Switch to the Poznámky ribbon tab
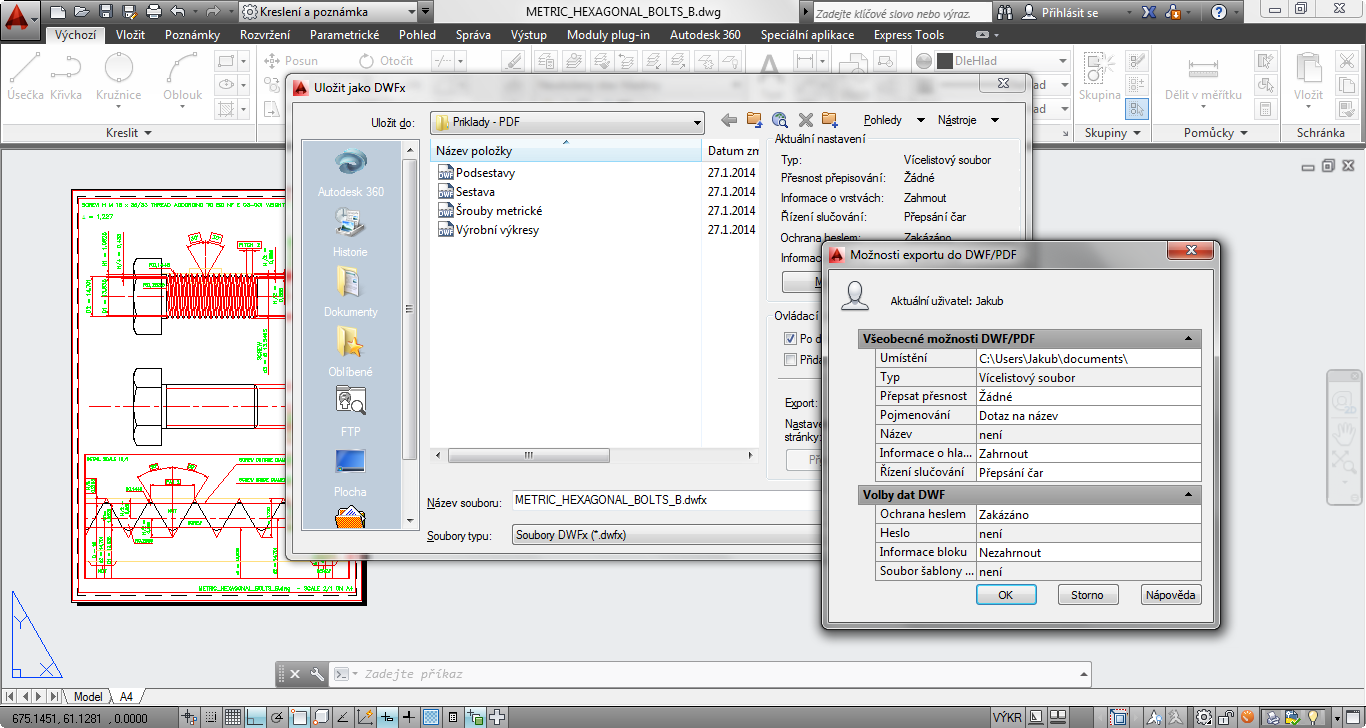The image size is (1366, 728). click(x=192, y=35)
